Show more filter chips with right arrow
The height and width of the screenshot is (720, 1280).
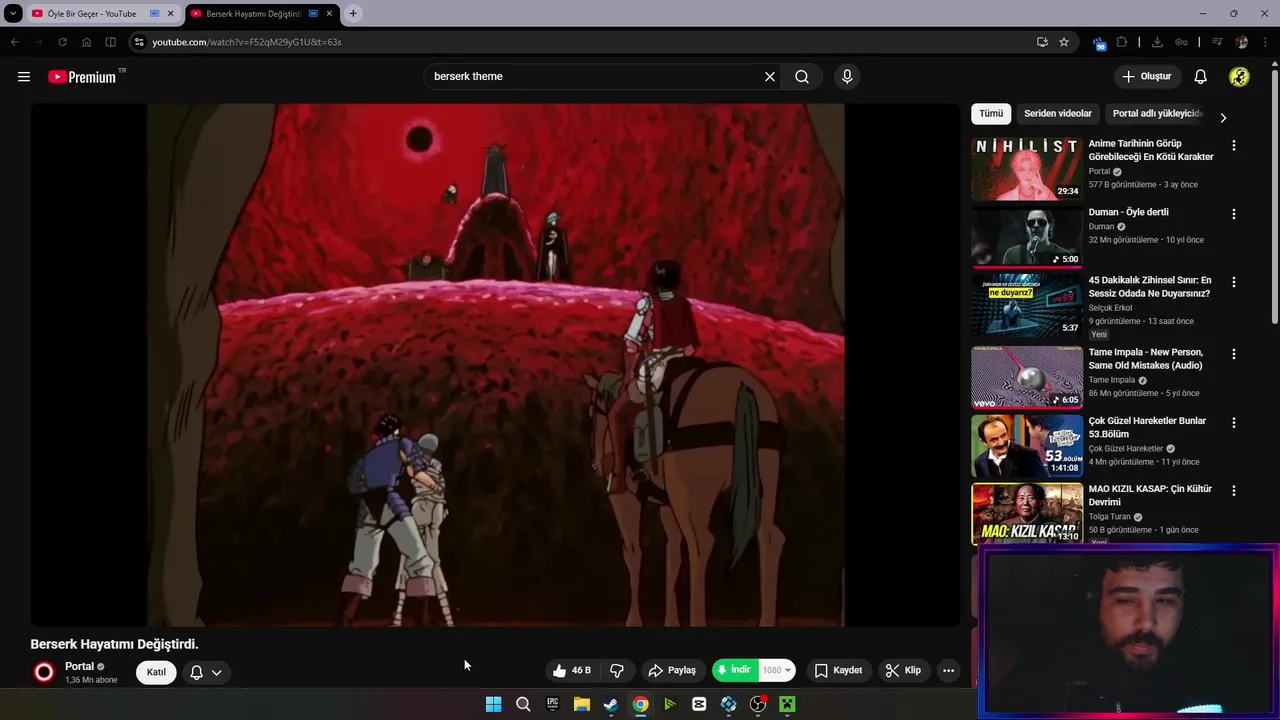(x=1222, y=117)
